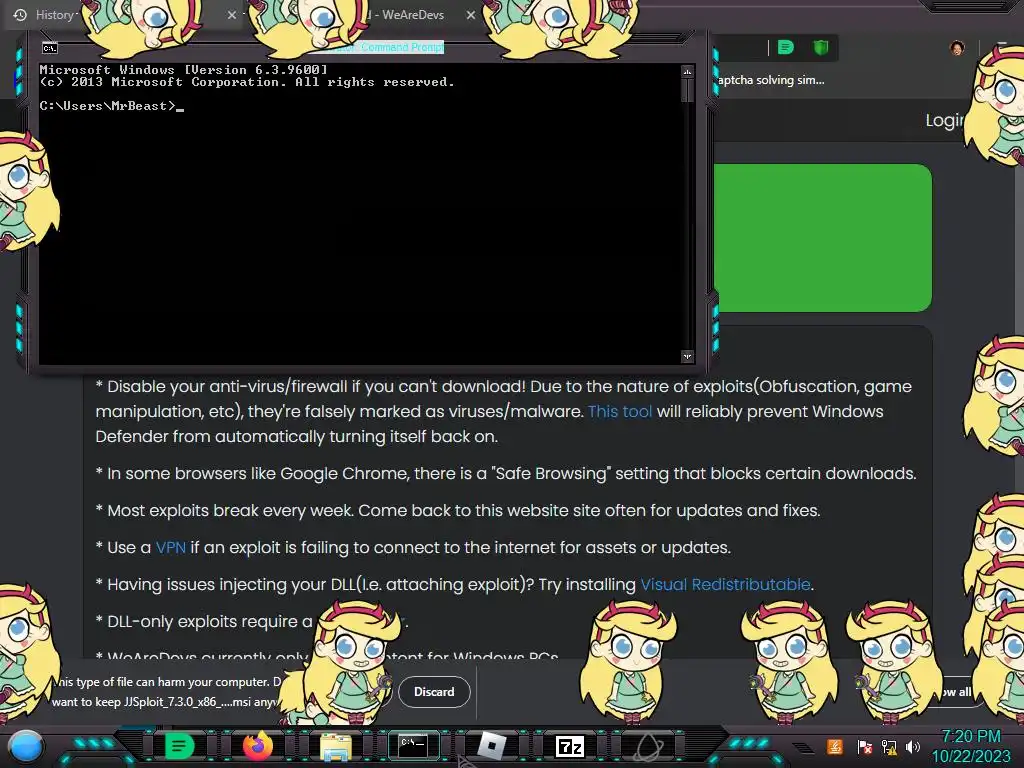Viewport: 1024px width, 768px height.
Task: Click the 'Microsoft Windows [Version 6.3.9600]' line
Action: click(184, 69)
